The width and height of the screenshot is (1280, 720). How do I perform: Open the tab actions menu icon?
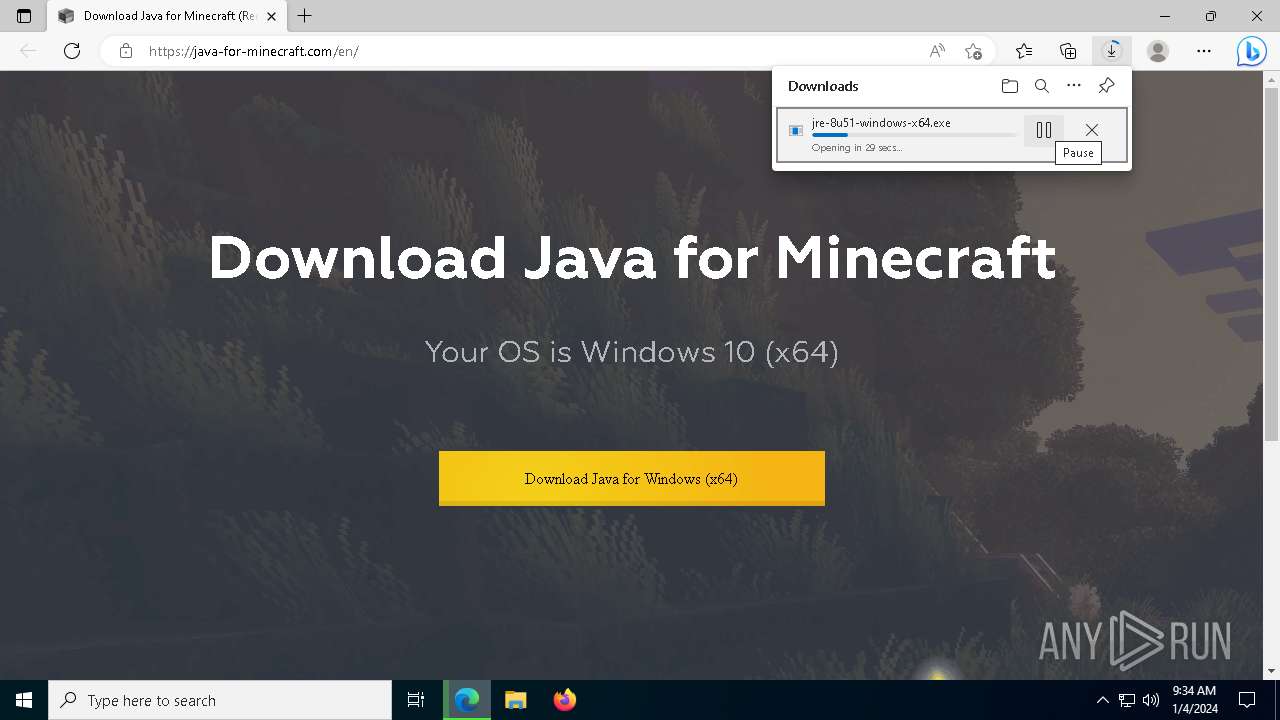[24, 16]
